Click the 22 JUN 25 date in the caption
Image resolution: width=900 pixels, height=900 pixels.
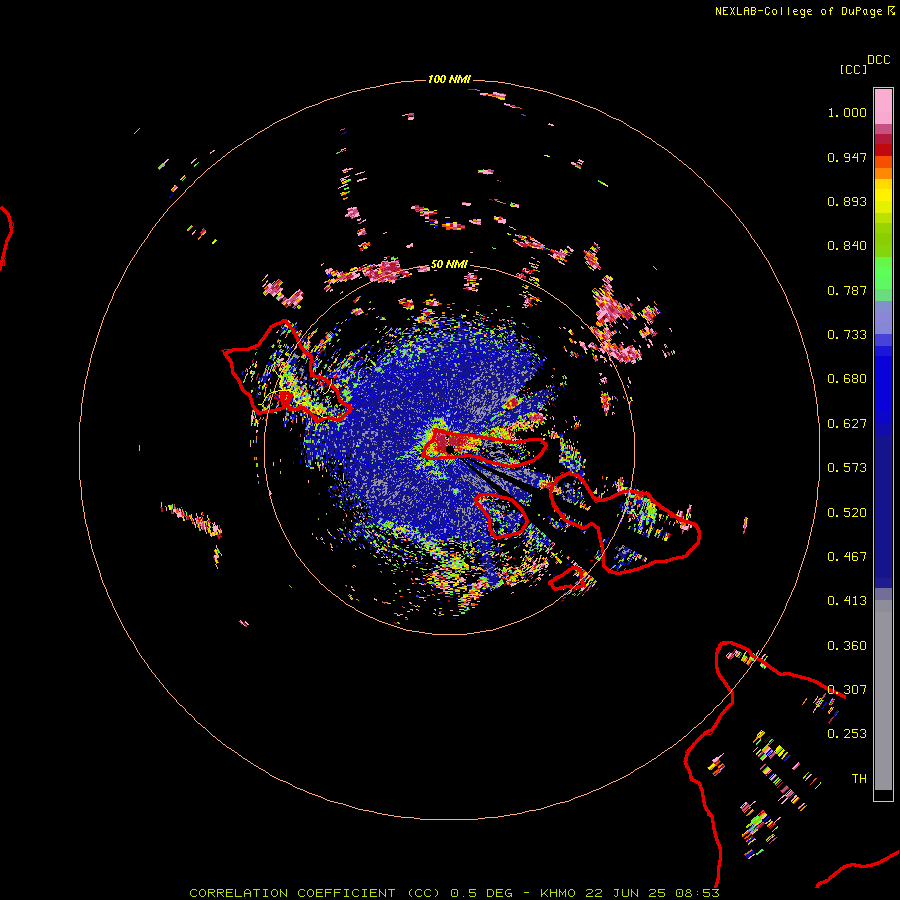(626, 893)
